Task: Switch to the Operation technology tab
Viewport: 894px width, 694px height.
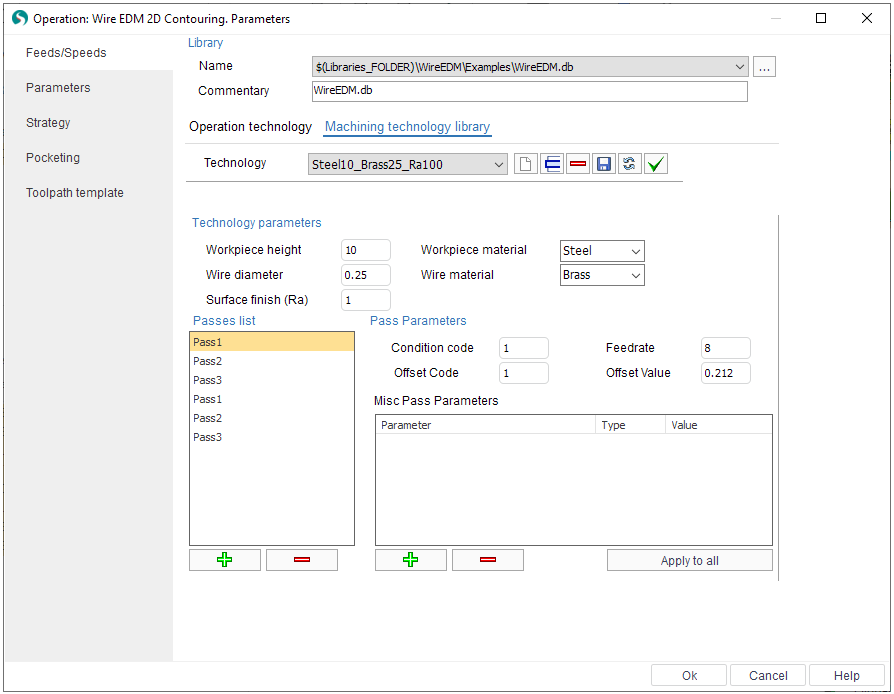Action: [250, 127]
